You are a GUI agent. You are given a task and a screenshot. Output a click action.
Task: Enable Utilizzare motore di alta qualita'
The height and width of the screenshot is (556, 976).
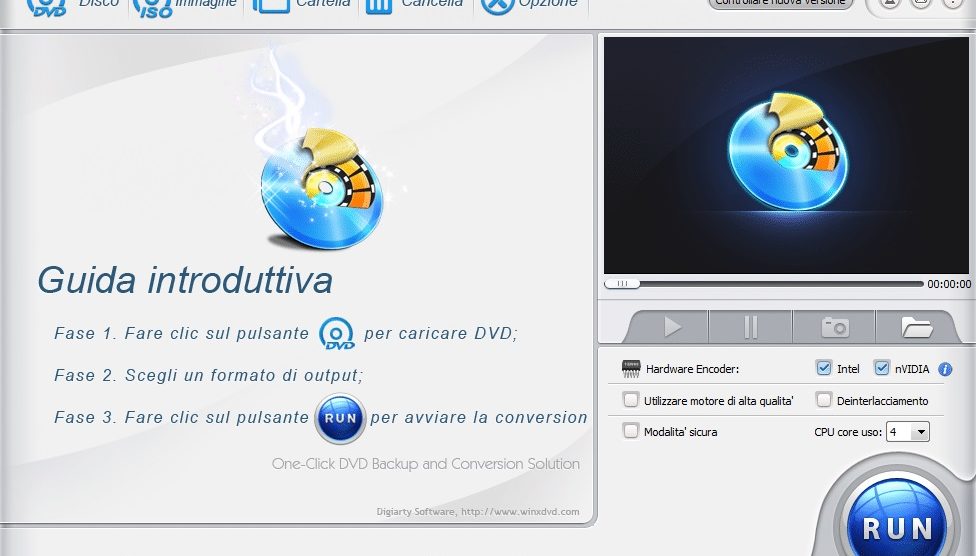(x=631, y=400)
